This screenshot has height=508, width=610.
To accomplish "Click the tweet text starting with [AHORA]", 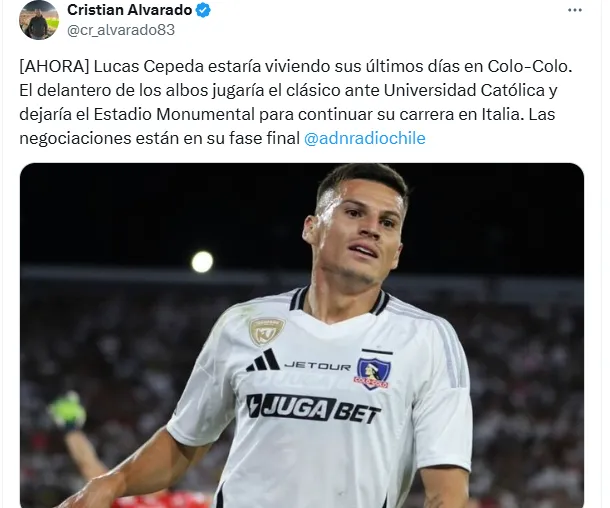I will click(296, 102).
